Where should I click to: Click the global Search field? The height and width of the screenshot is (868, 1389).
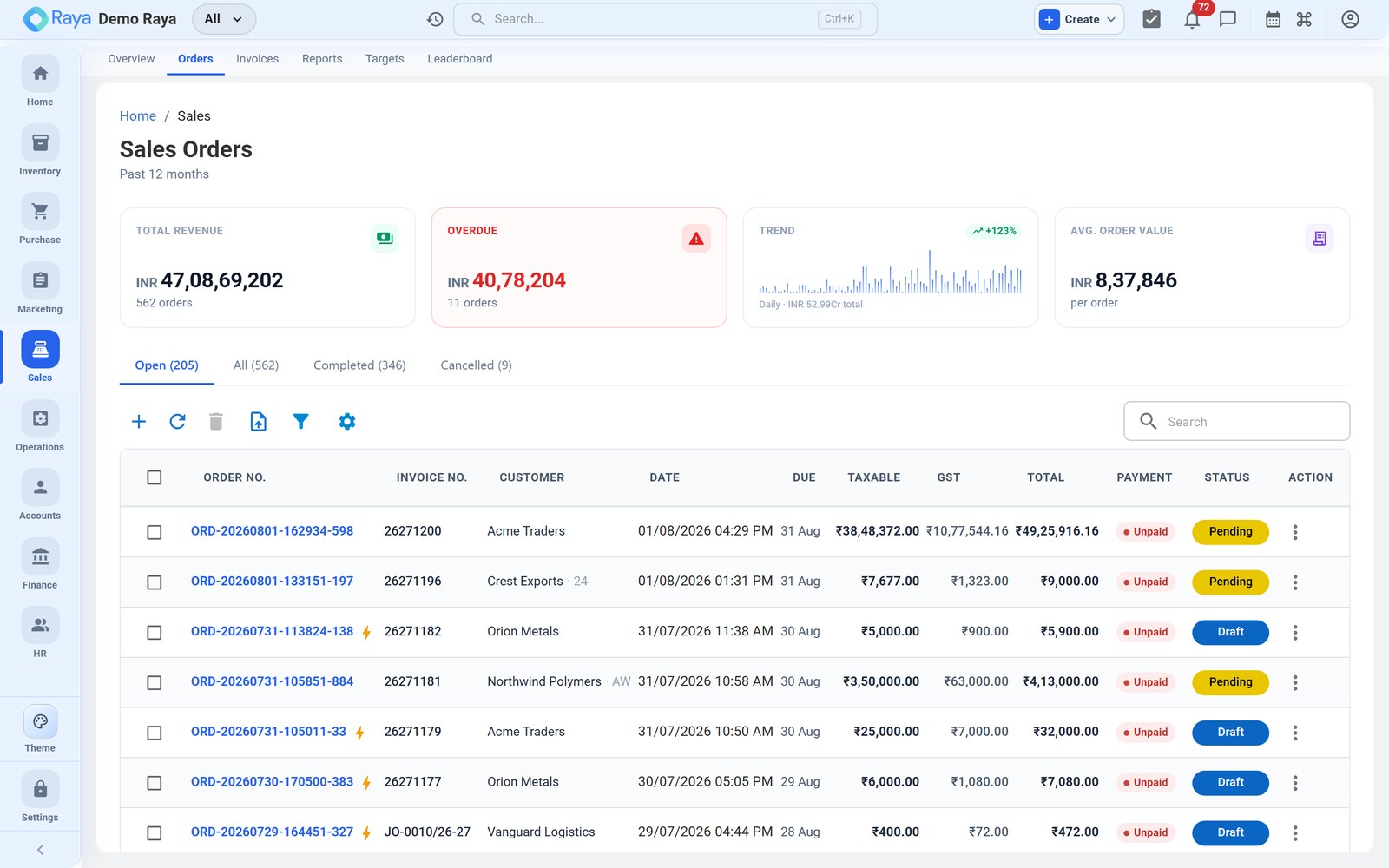[x=665, y=19]
